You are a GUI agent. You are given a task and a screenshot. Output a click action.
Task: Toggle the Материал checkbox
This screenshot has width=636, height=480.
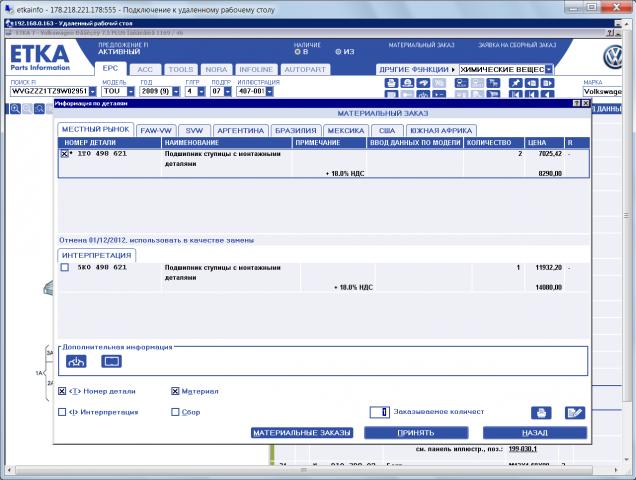click(x=175, y=391)
